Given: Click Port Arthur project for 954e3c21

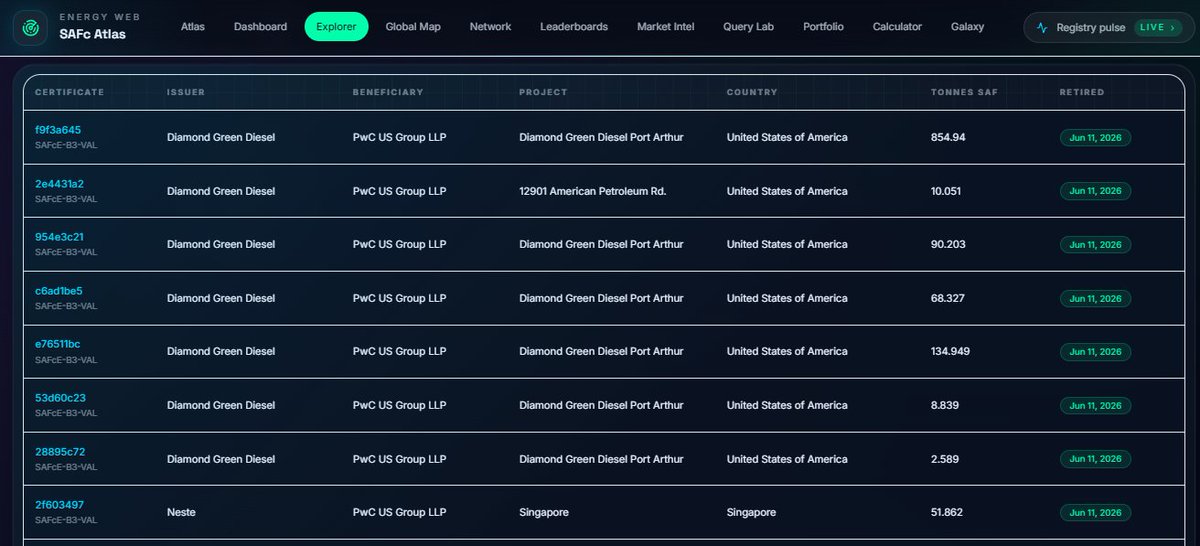Looking at the screenshot, I should click(x=601, y=244).
